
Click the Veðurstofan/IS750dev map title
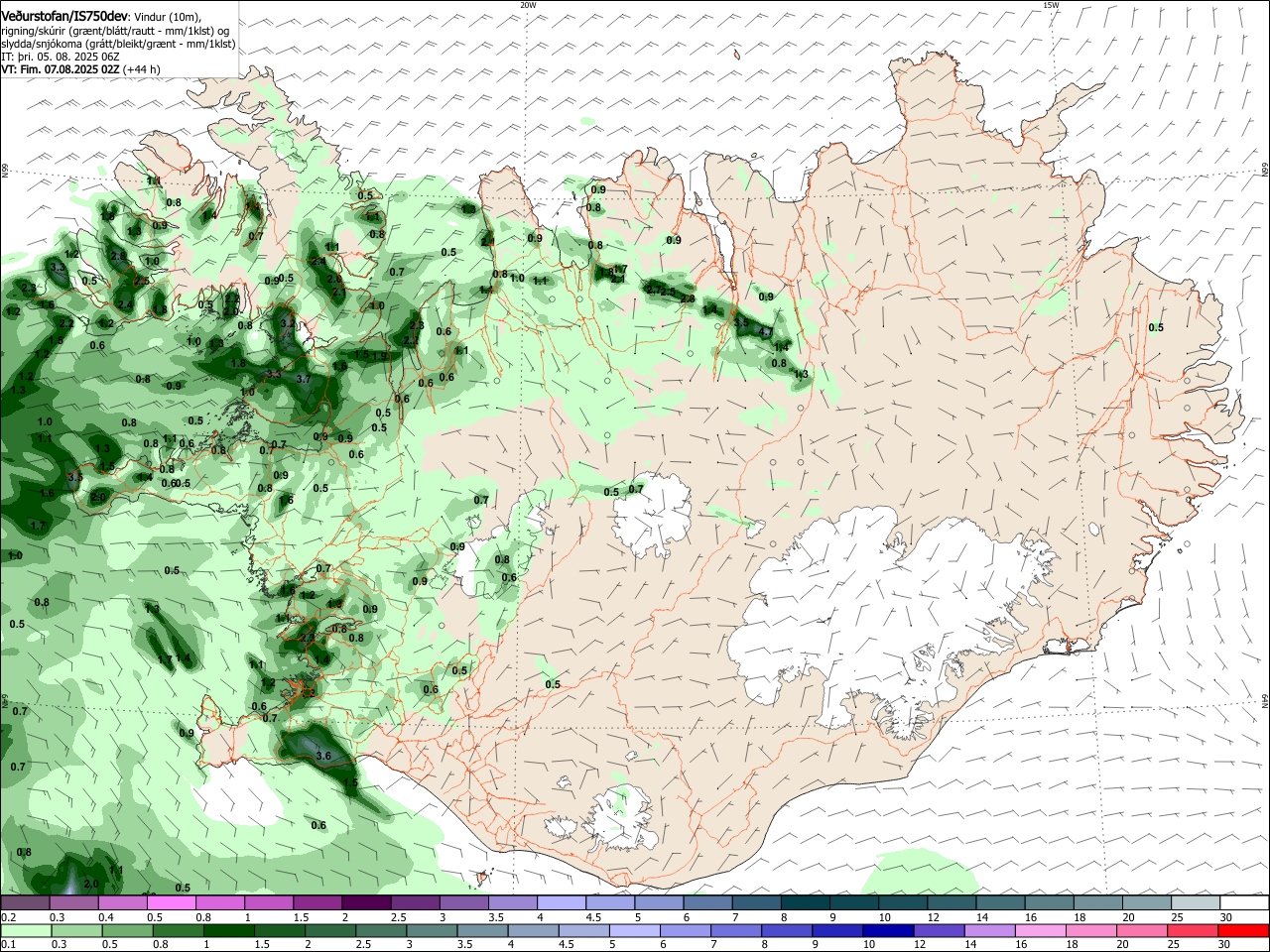(x=64, y=17)
